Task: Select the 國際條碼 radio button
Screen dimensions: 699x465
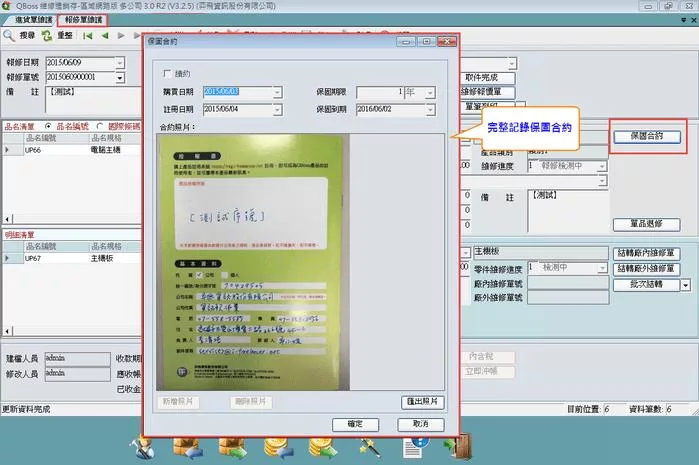Action: pyautogui.click(x=100, y=126)
